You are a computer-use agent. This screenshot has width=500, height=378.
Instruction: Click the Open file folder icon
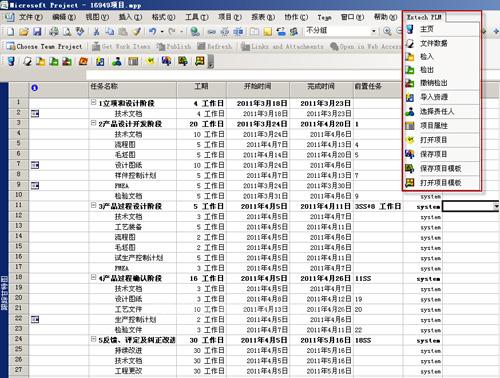click(x=24, y=31)
